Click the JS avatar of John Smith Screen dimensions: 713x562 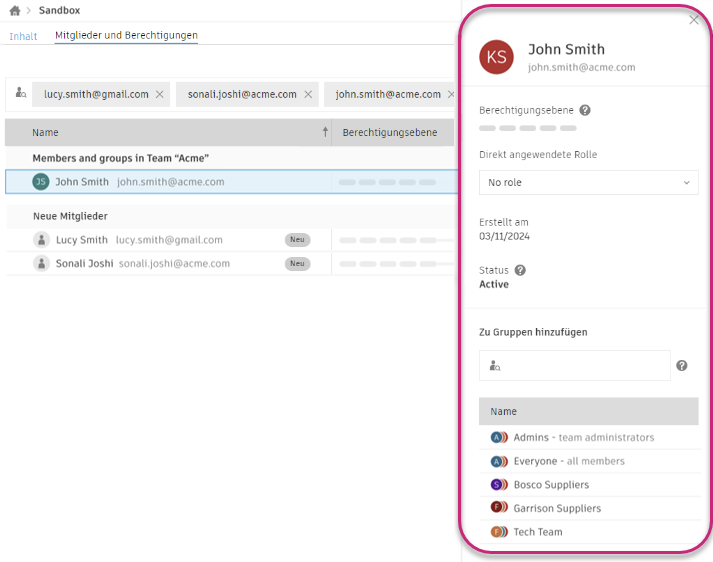tap(40, 182)
